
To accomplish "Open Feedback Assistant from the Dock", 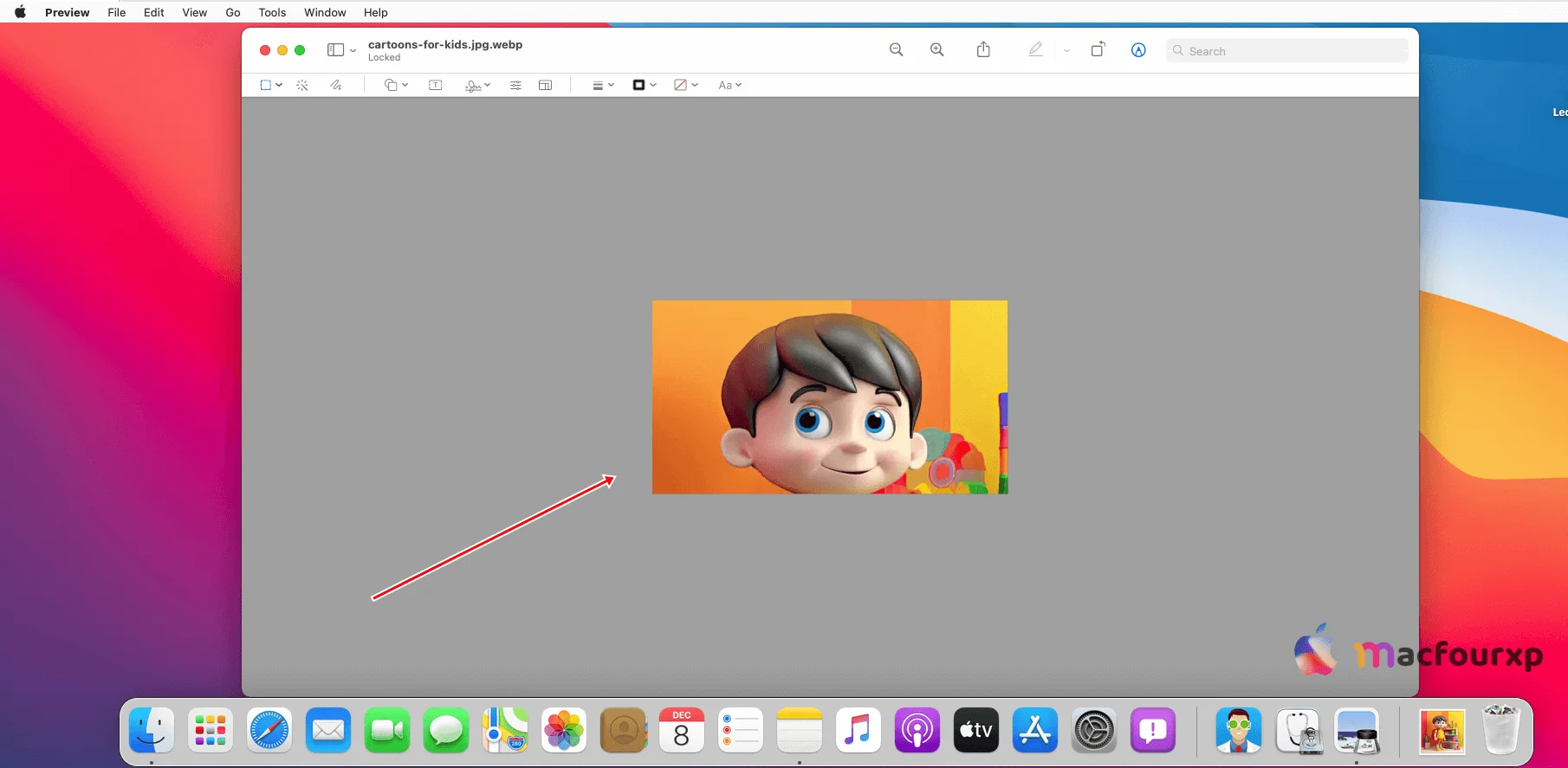I will 1153,731.
